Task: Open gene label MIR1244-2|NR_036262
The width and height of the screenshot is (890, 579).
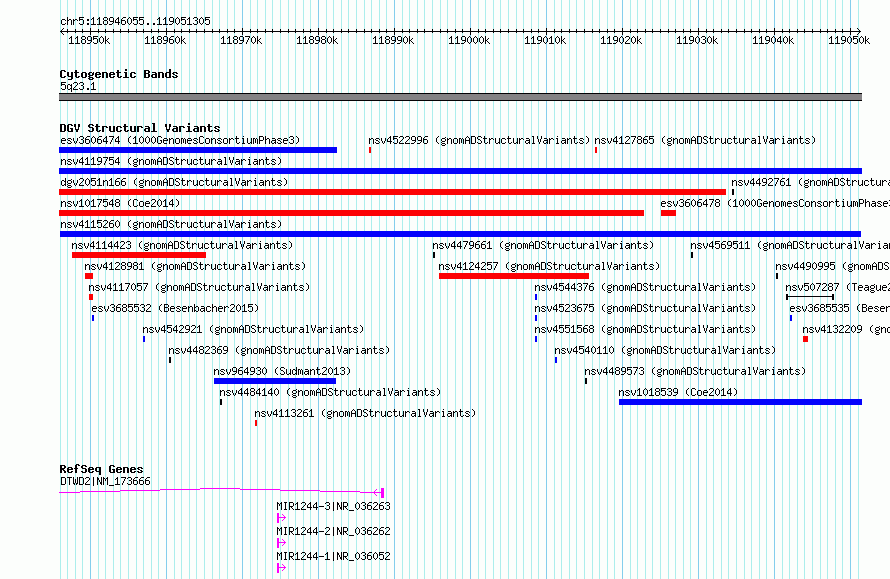Action: [333, 531]
